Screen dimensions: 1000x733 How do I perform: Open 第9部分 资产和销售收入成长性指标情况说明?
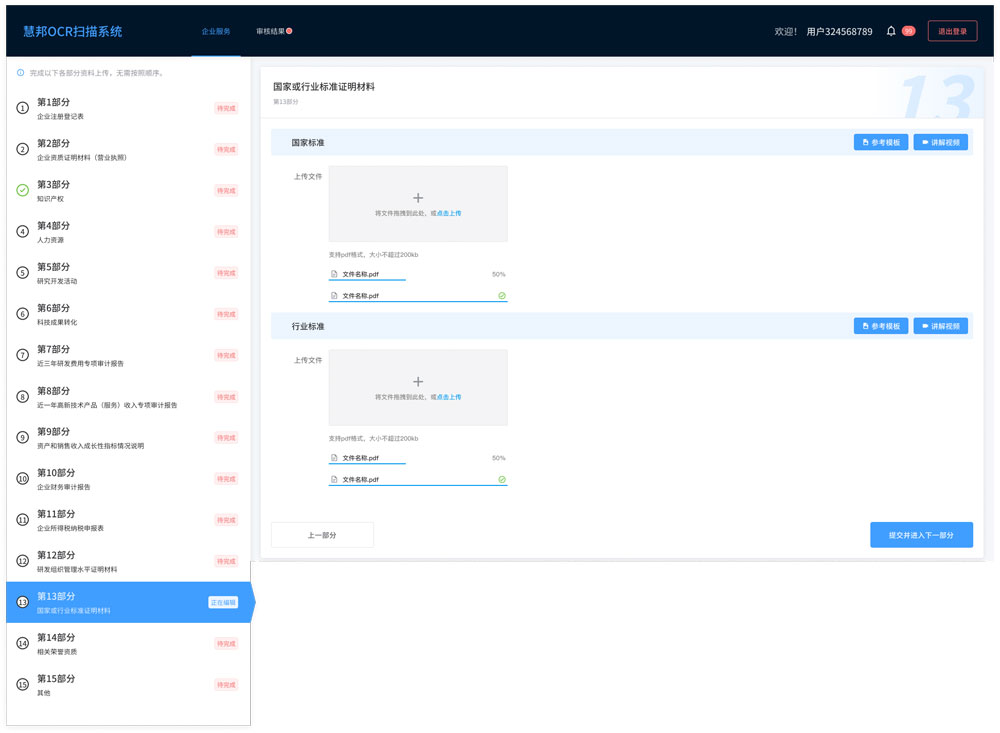tap(128, 438)
